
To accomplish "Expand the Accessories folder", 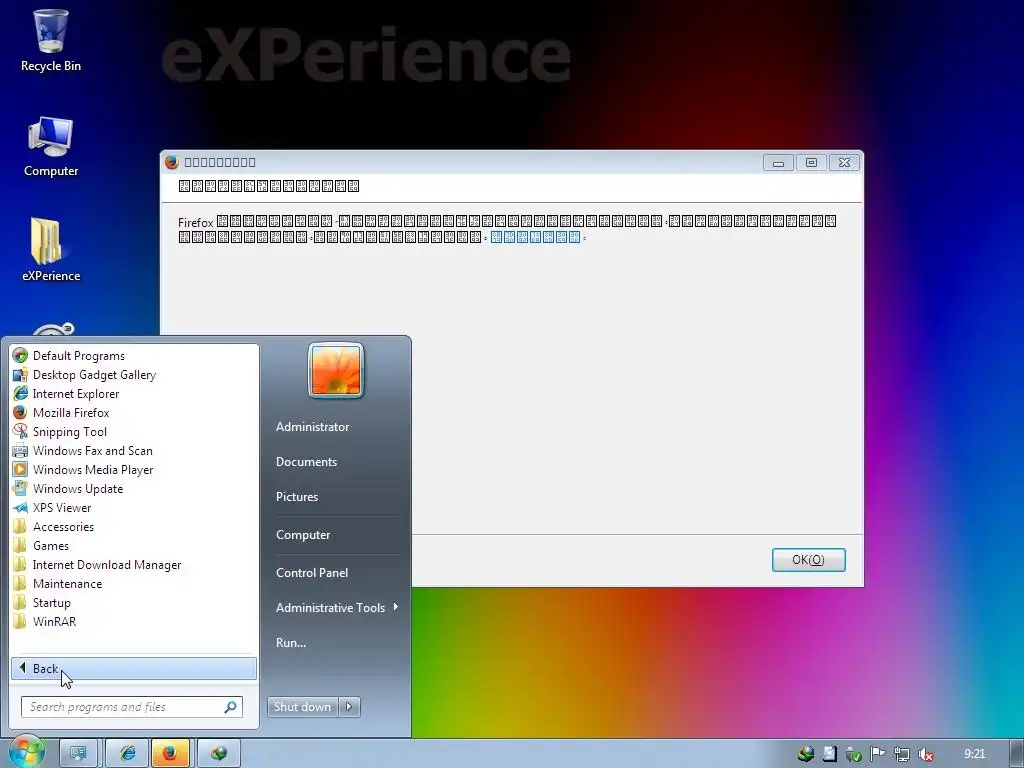I will pos(63,526).
